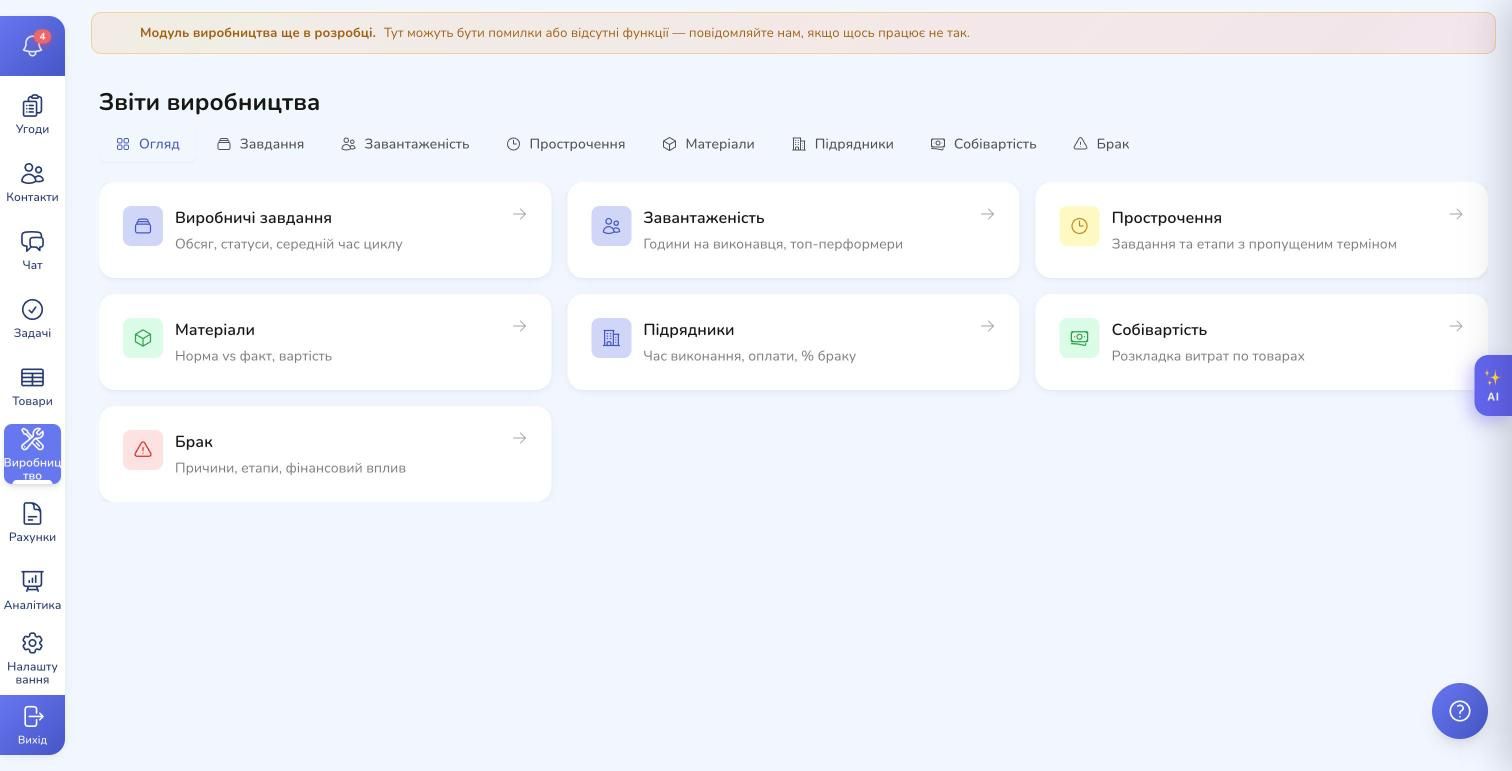
Task: Click the Брак card warning icon
Action: pyautogui.click(x=143, y=450)
